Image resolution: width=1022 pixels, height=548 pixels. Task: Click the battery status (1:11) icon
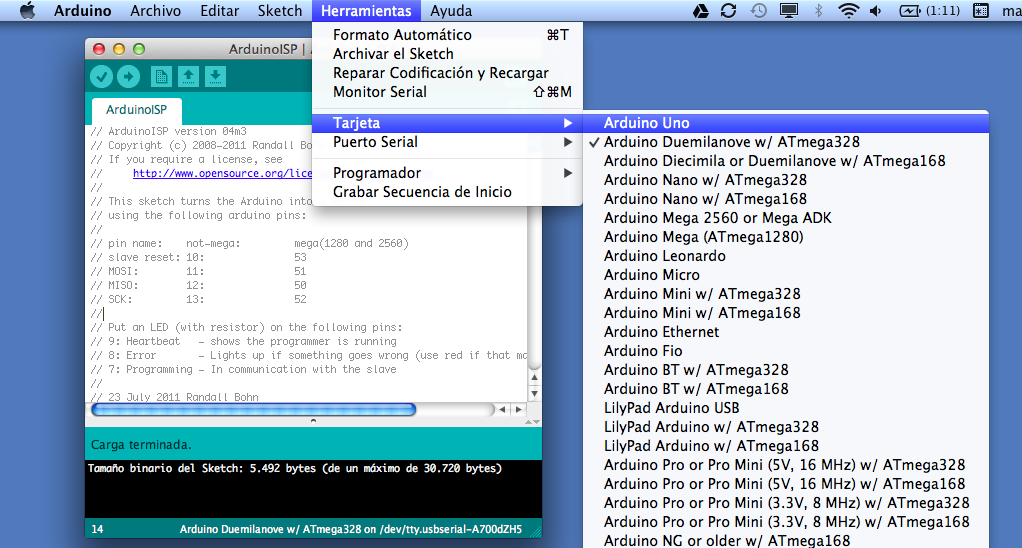[x=929, y=10]
